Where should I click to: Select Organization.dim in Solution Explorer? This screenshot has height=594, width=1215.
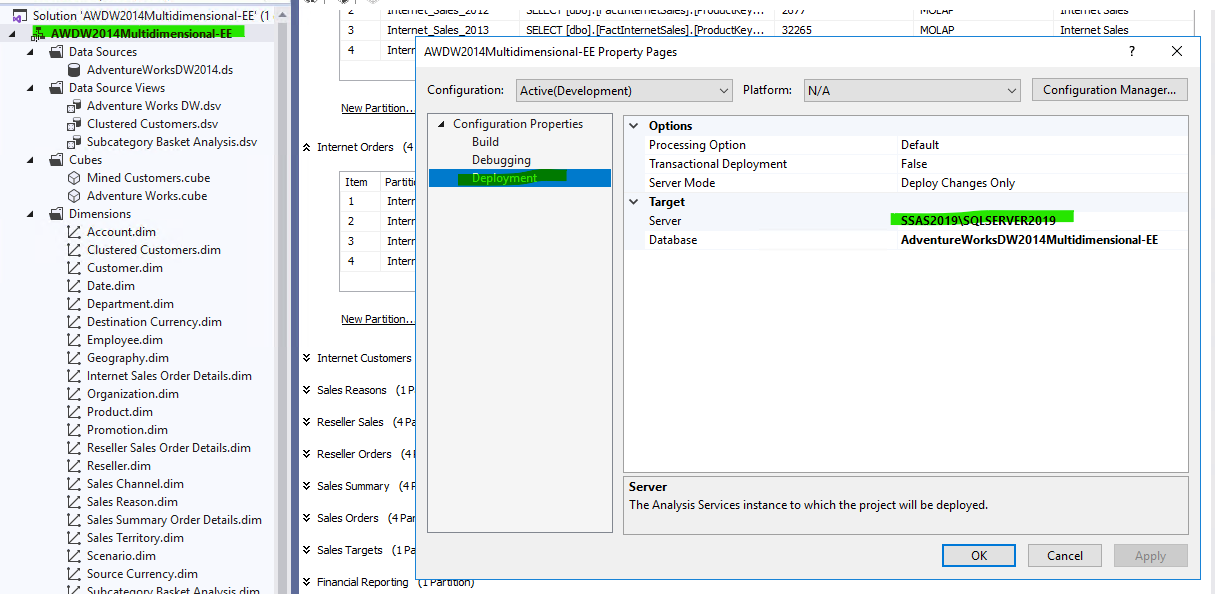[x=133, y=394]
